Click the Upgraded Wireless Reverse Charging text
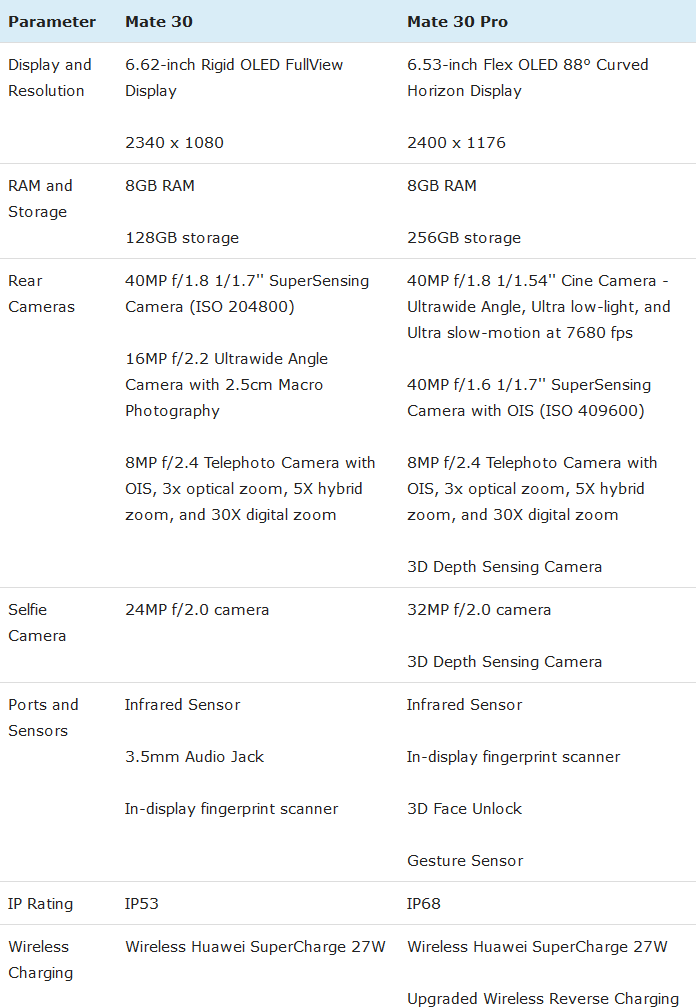The height and width of the screenshot is (1007, 696). click(543, 998)
